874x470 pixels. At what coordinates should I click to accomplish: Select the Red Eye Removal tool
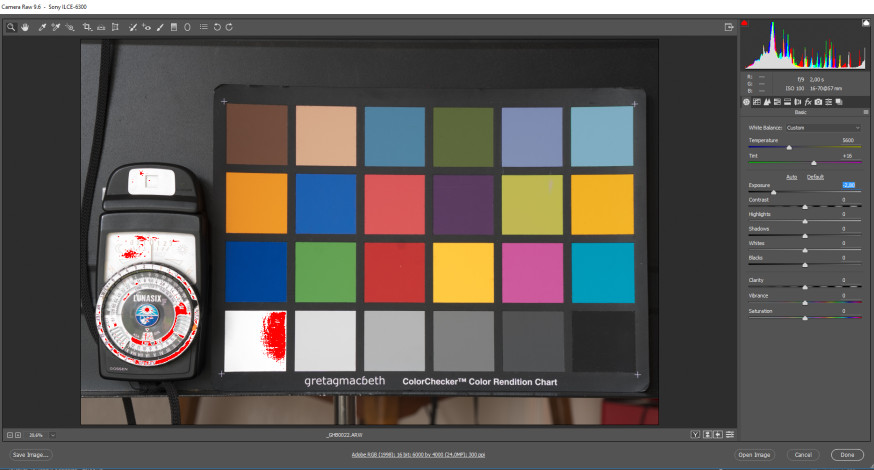tap(147, 27)
